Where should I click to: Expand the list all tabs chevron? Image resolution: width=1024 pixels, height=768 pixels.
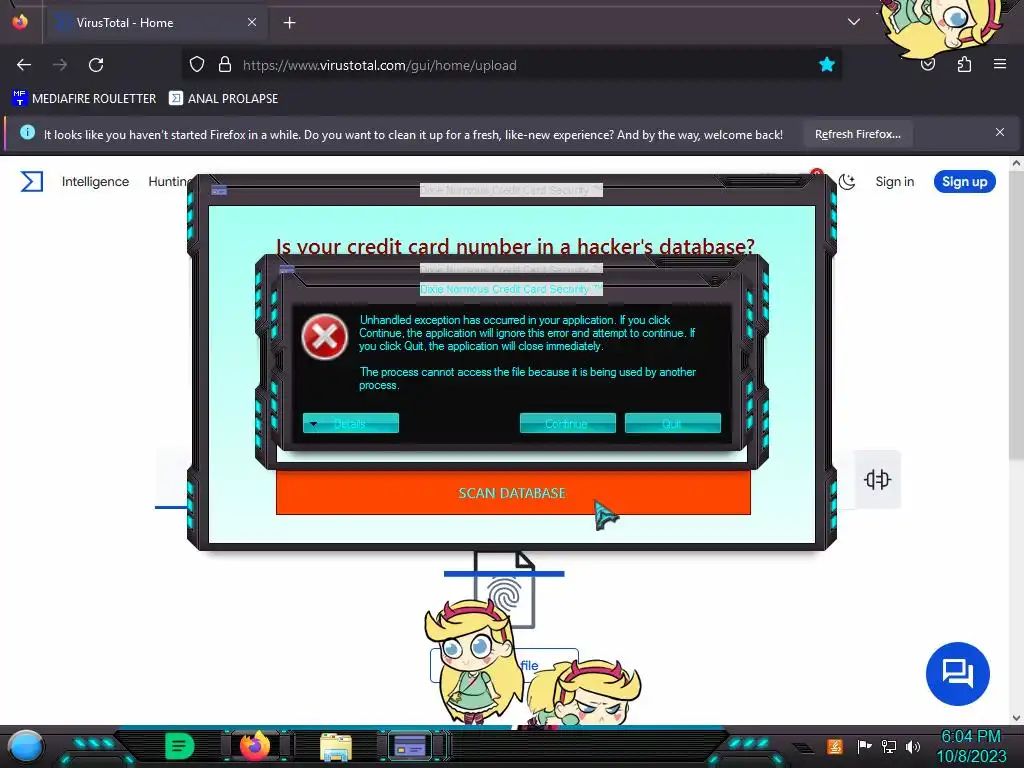(854, 22)
